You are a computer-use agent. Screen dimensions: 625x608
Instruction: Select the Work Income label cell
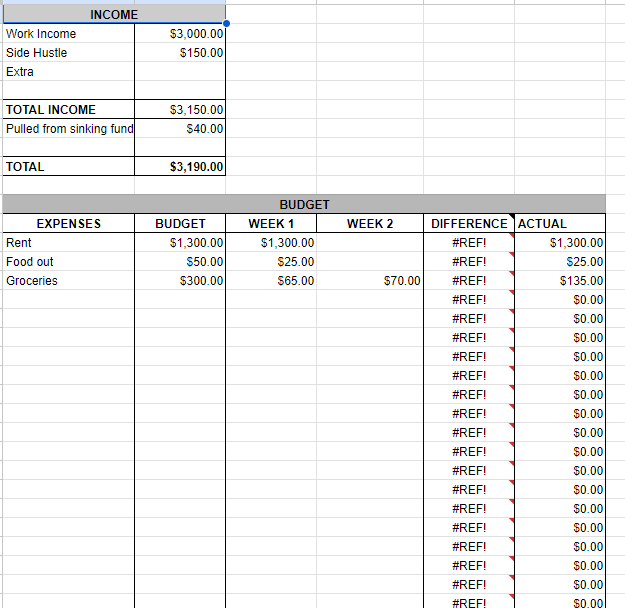pos(69,33)
